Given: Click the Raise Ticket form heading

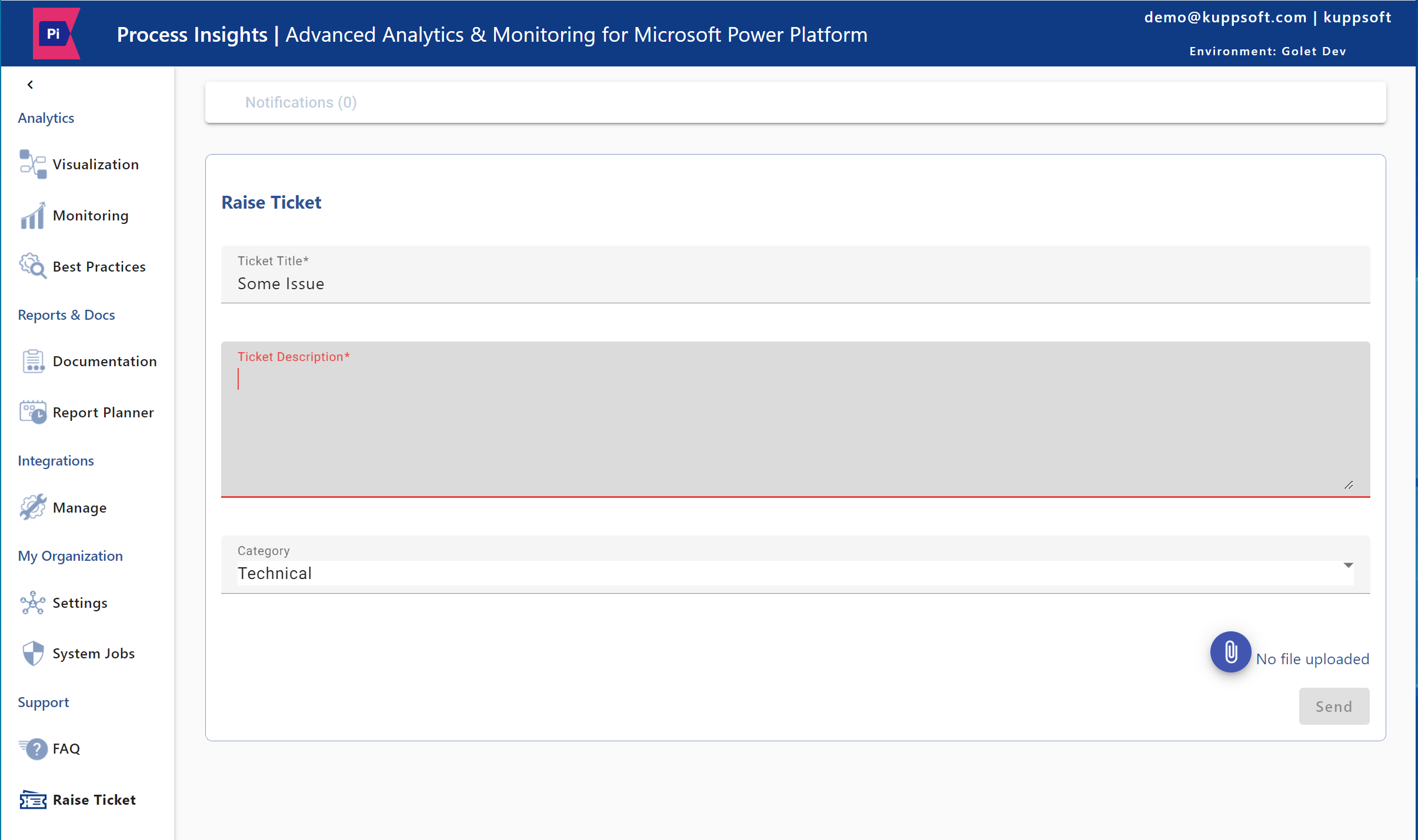Looking at the screenshot, I should [272, 202].
